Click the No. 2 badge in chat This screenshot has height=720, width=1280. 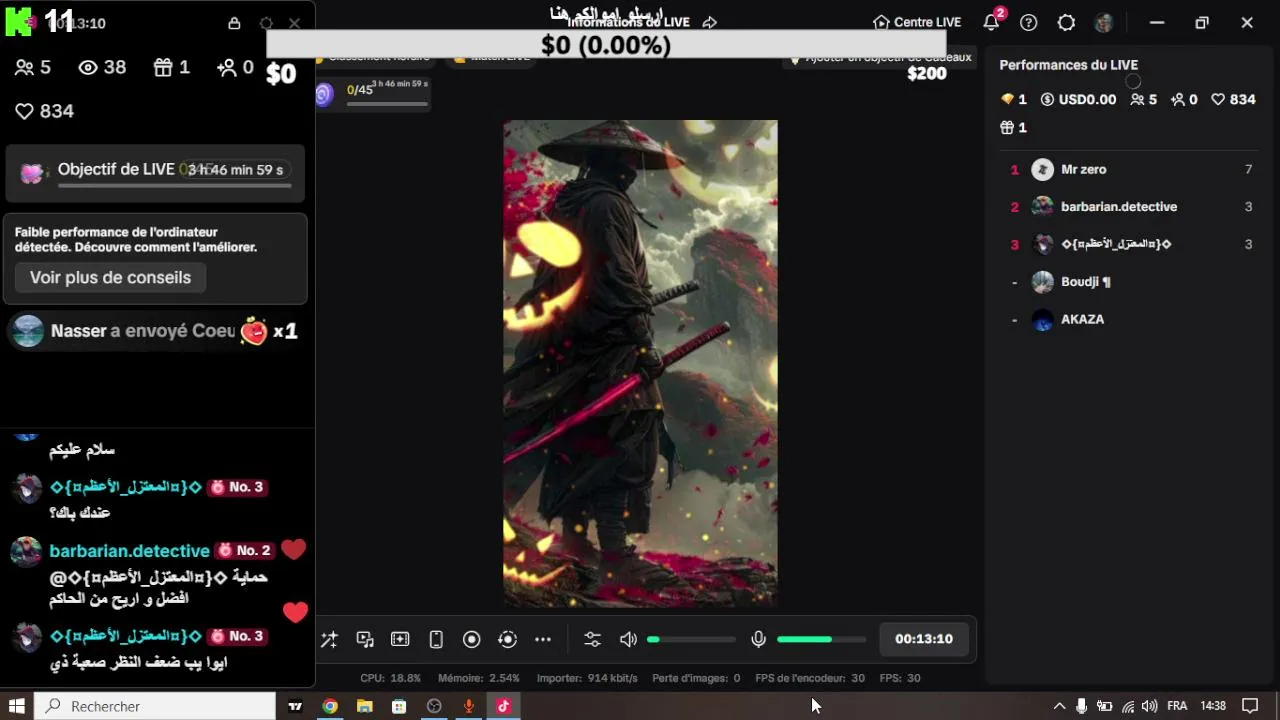(x=245, y=551)
